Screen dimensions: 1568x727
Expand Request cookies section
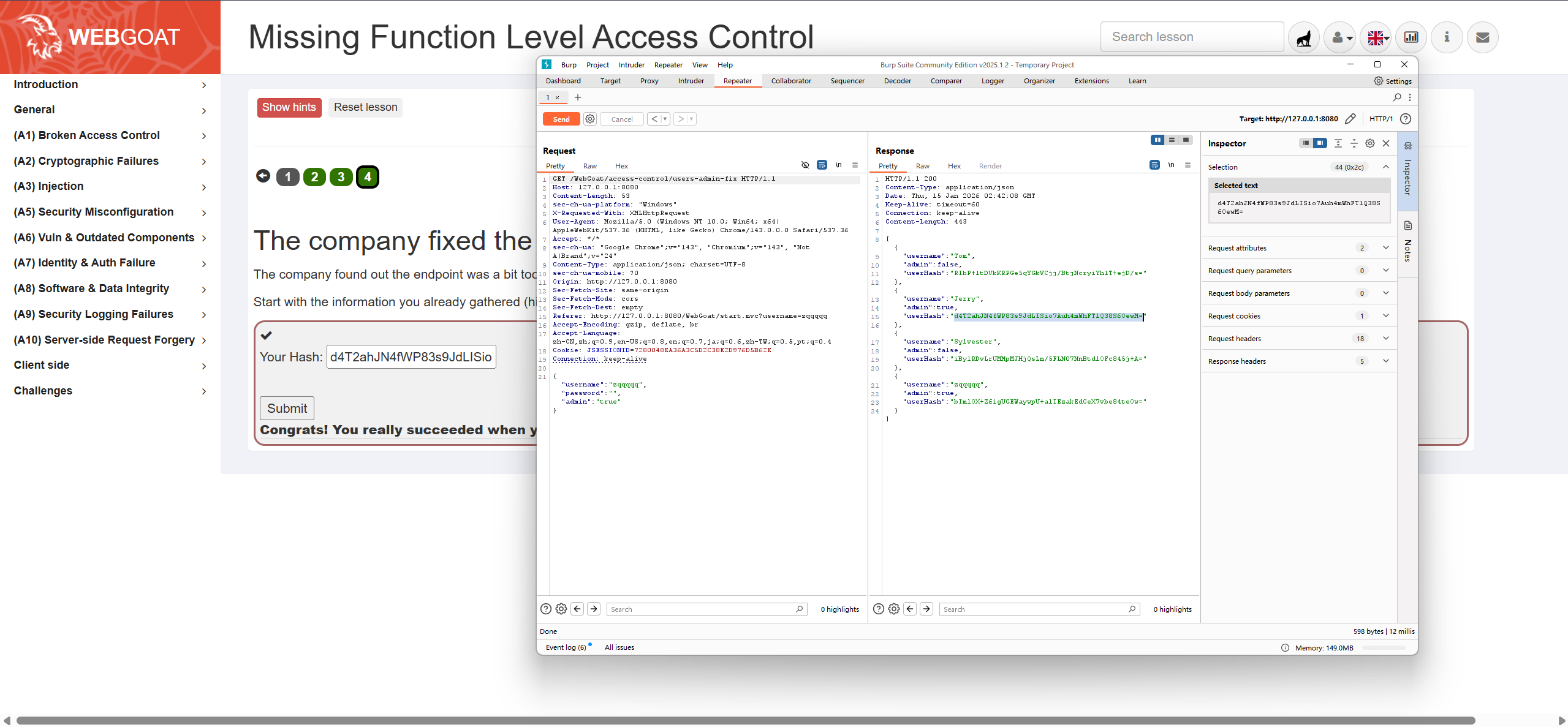pos(1385,315)
